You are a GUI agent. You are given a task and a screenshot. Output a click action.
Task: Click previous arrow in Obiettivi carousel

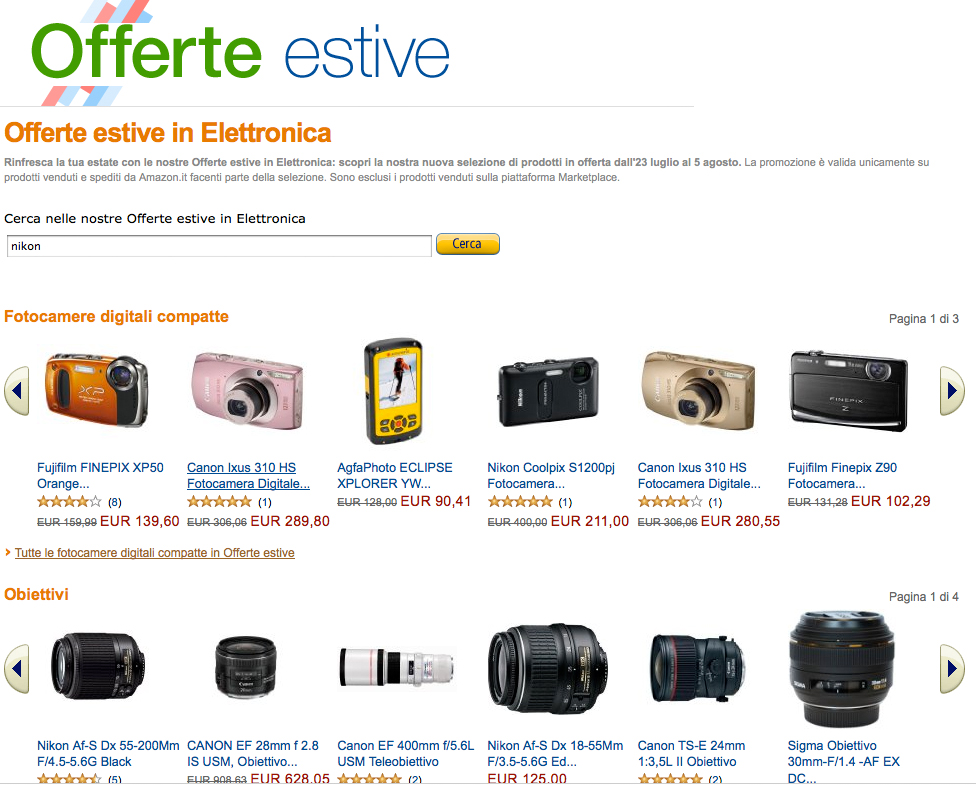[x=17, y=669]
